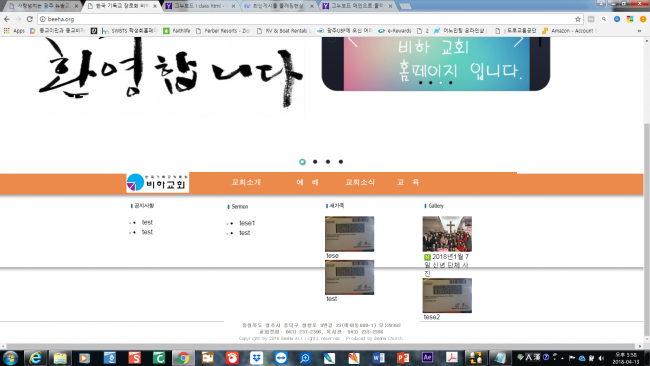This screenshot has height=366, width=650.
Task: Open the tese1 sermon link
Action: (x=247, y=223)
